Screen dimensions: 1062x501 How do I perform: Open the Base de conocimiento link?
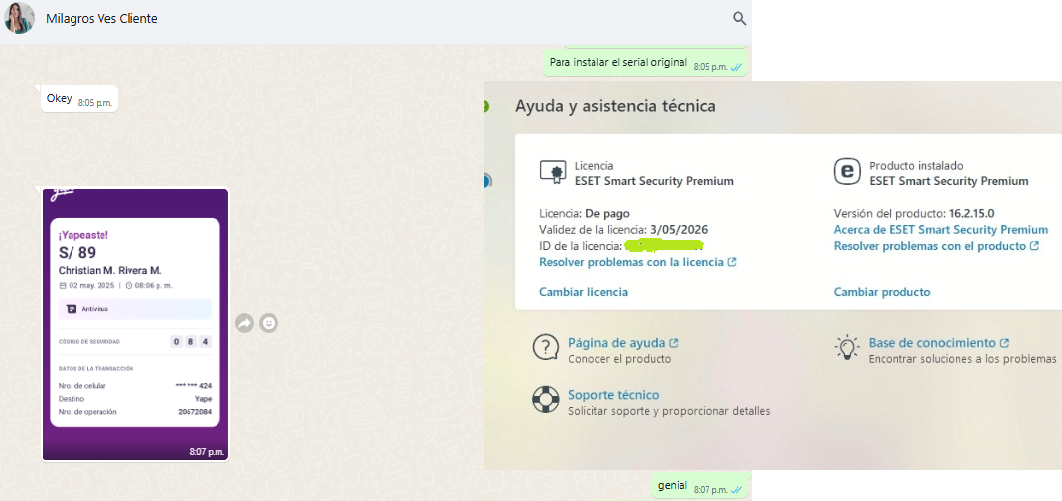click(x=932, y=343)
